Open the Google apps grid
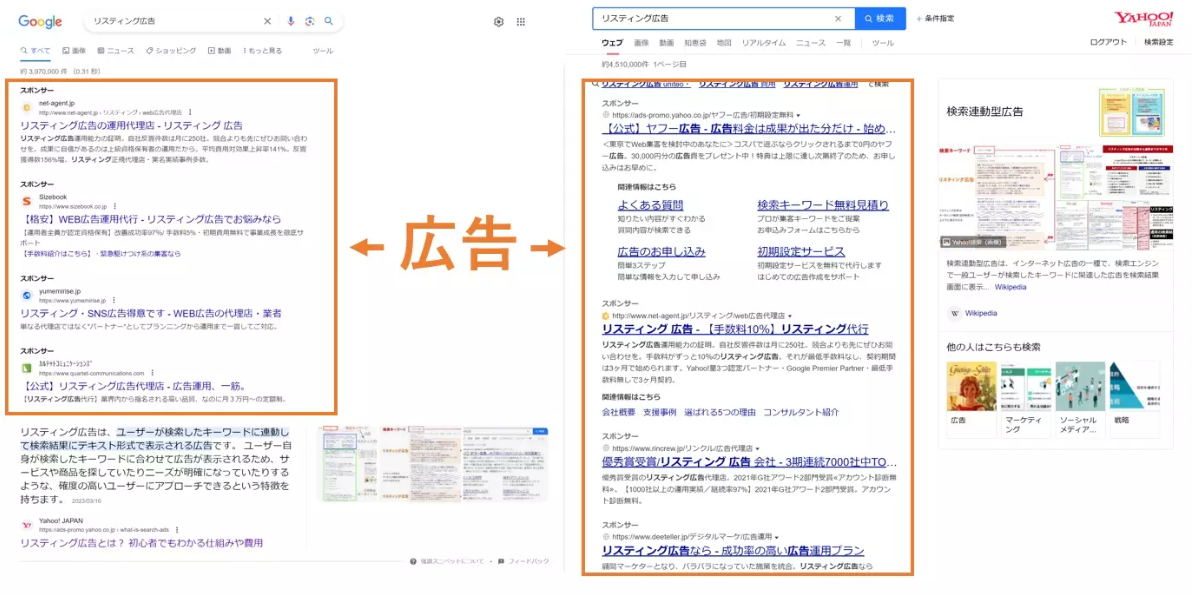1195x597 pixels. click(521, 21)
